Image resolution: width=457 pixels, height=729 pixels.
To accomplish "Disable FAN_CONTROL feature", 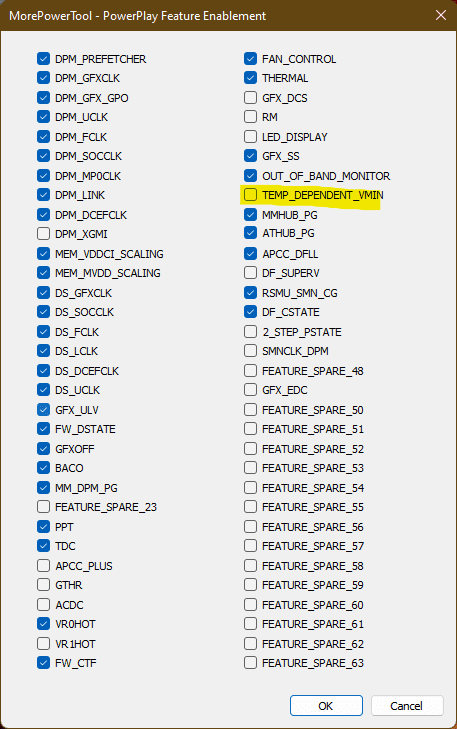I will pos(250,59).
